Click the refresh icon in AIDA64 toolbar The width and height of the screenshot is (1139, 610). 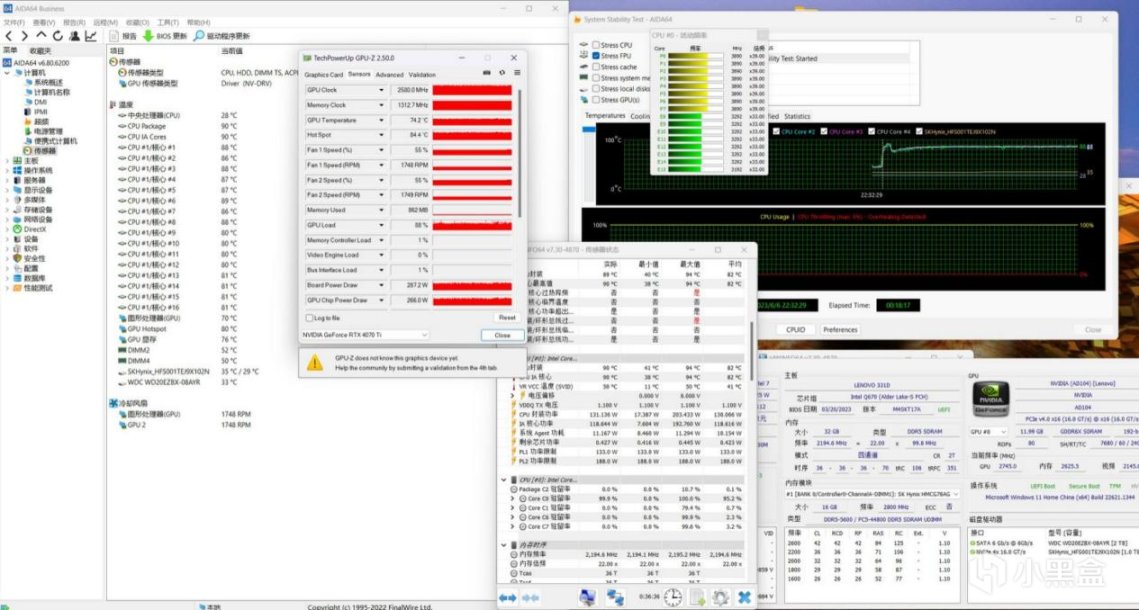(59, 36)
